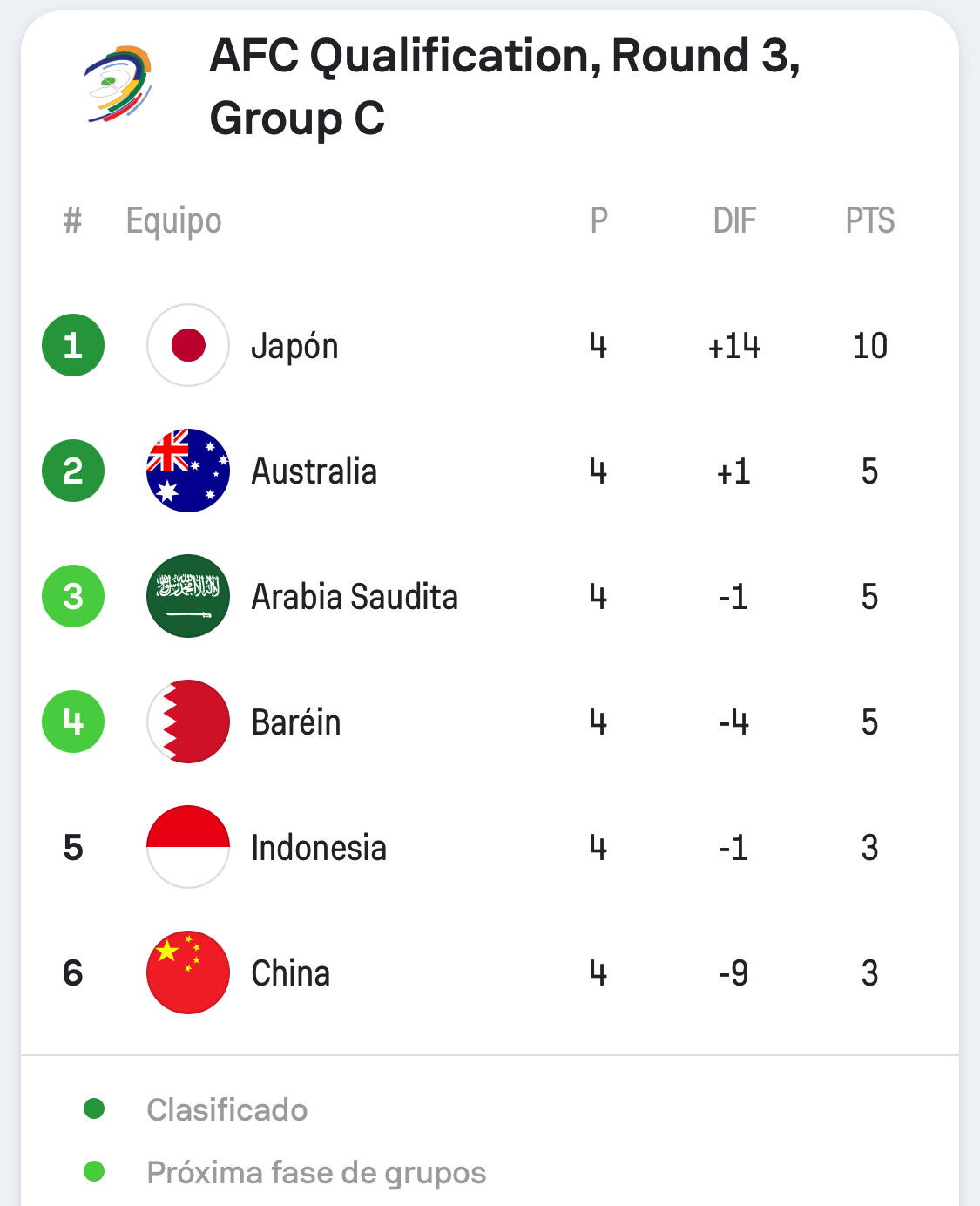Tap the Bahrain flag icon
Screen dimensions: 980x1206
pos(188,722)
